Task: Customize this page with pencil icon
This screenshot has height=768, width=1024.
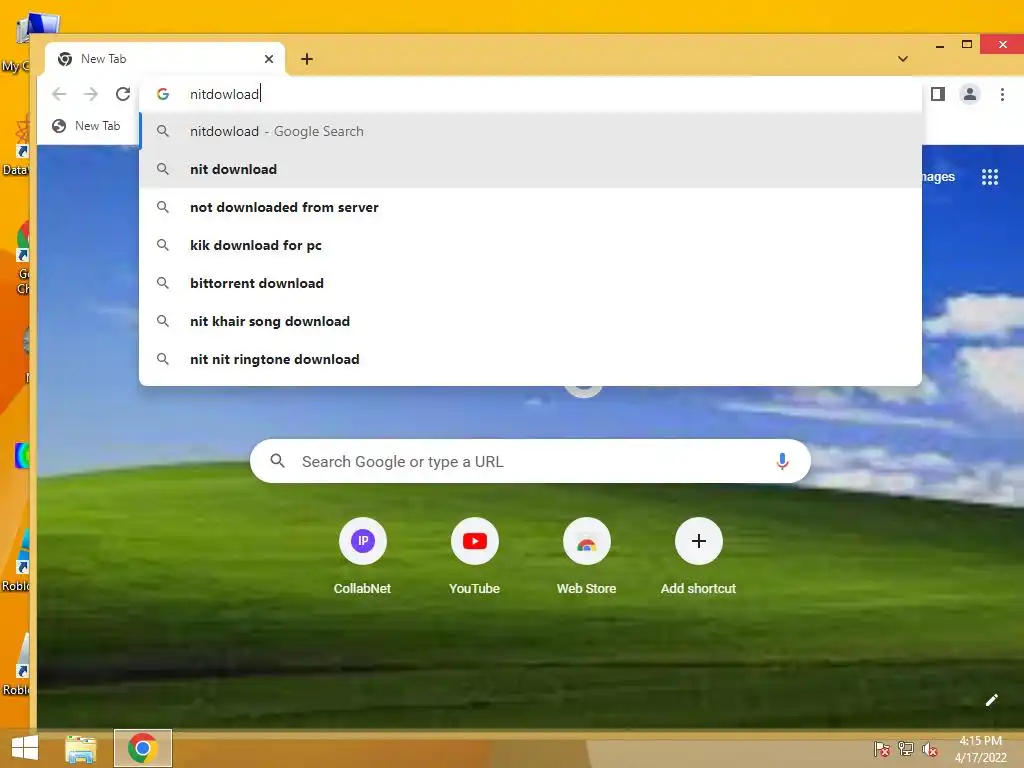Action: pyautogui.click(x=991, y=700)
